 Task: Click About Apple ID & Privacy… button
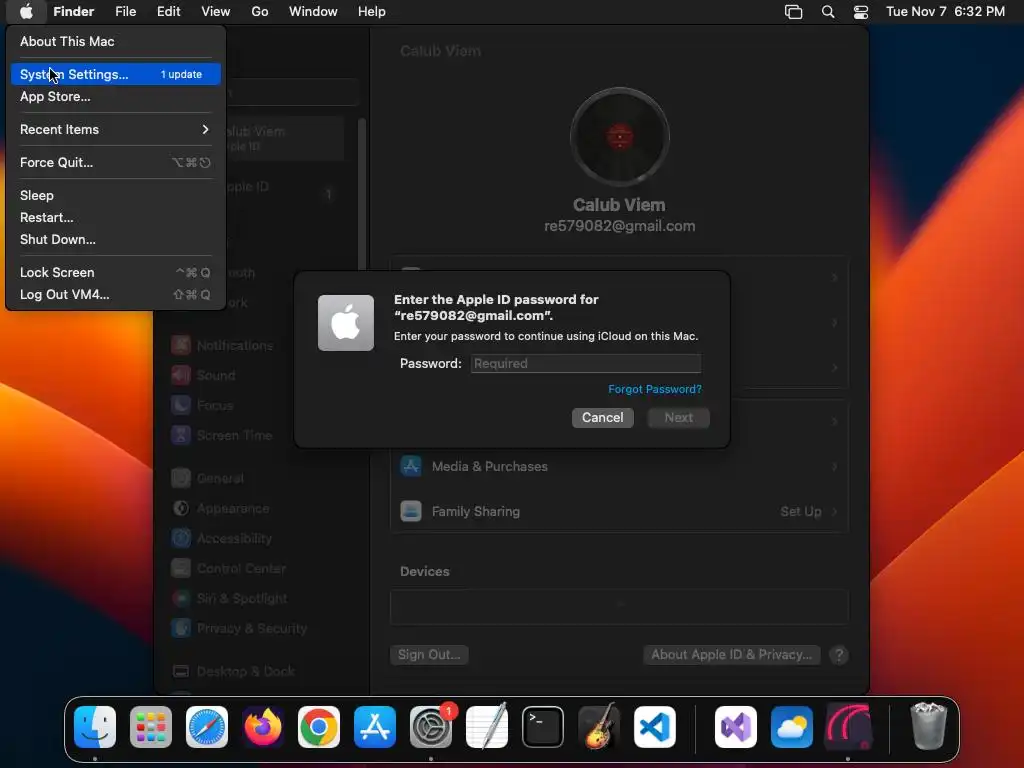[x=731, y=655]
